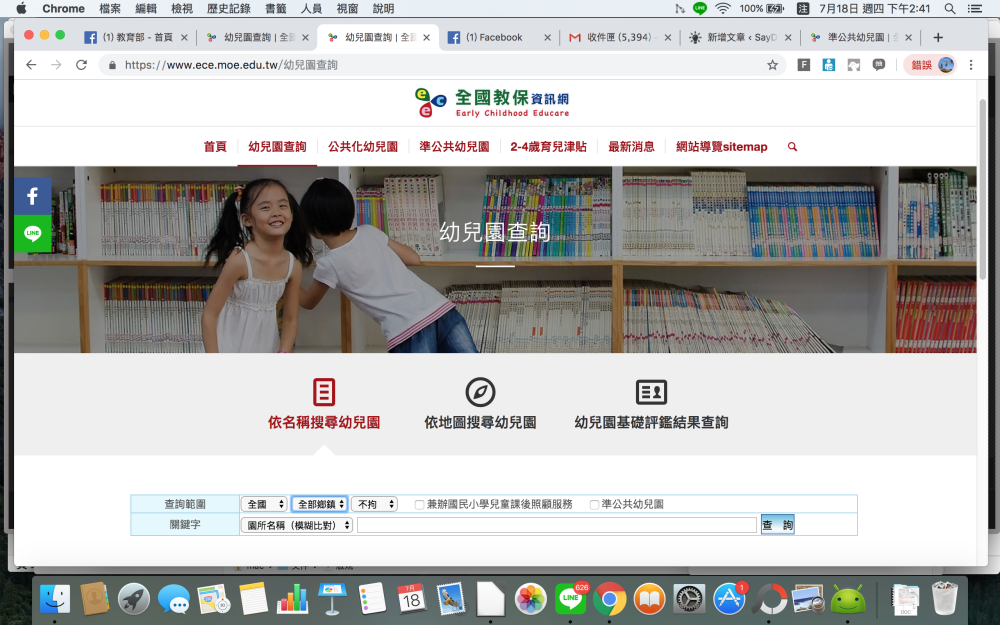Open the 編輯 menu

[146, 8]
